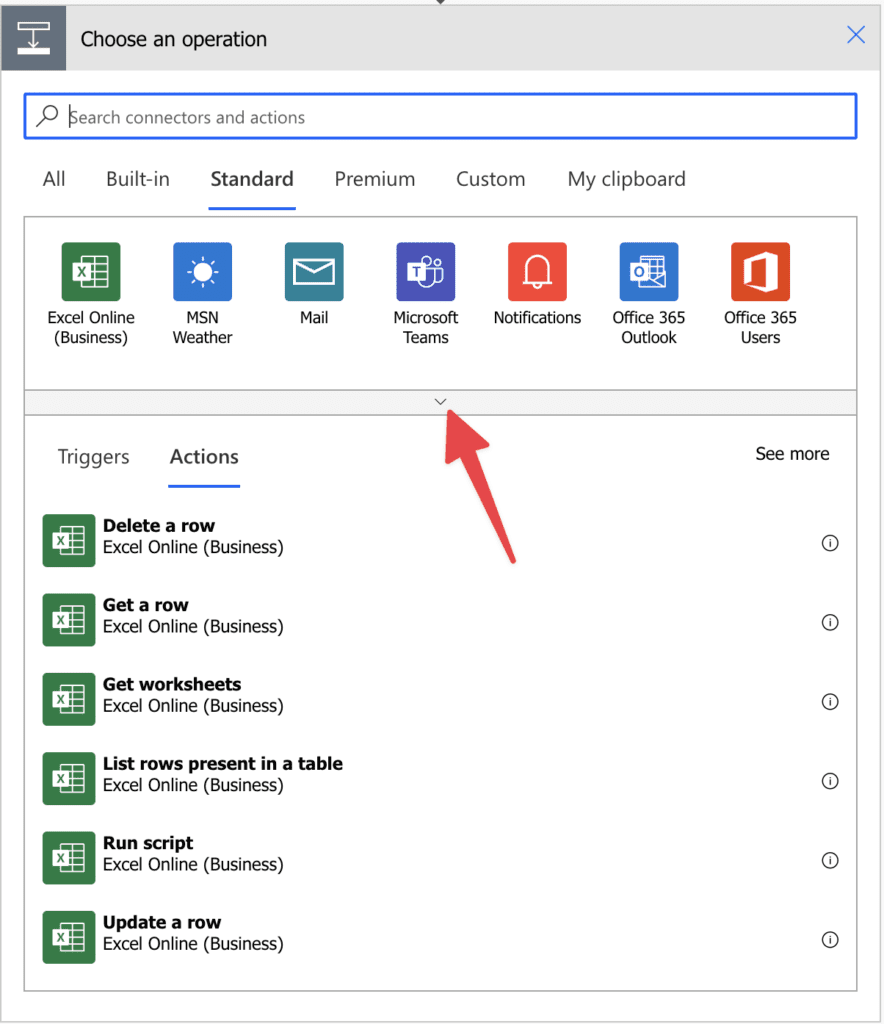Screen dimensions: 884x1024
Task: View info for the Run script action
Action: [830, 860]
